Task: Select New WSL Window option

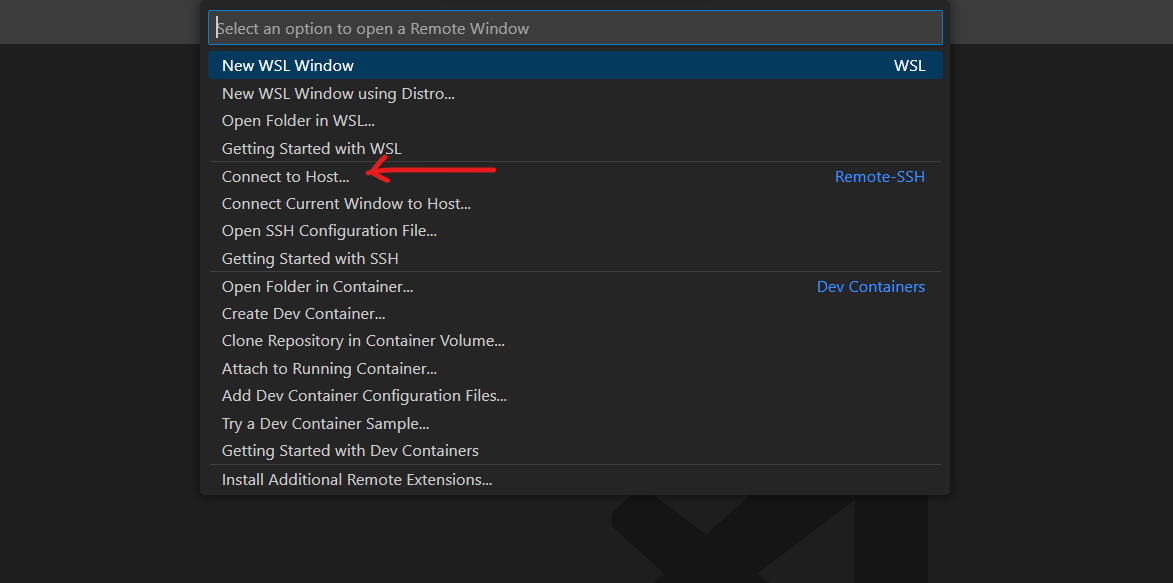Action: click(x=287, y=65)
